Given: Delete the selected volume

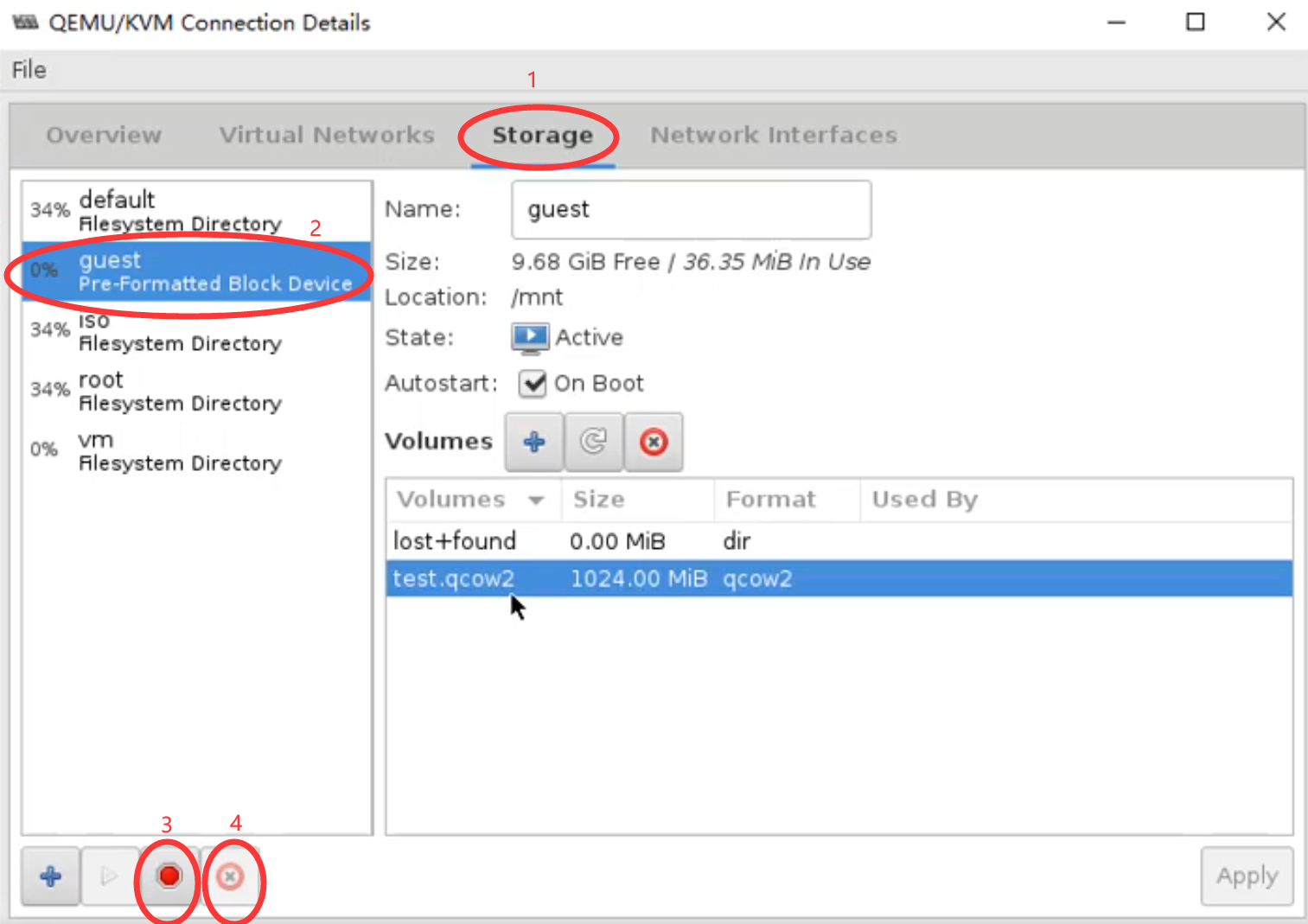Looking at the screenshot, I should pyautogui.click(x=654, y=442).
